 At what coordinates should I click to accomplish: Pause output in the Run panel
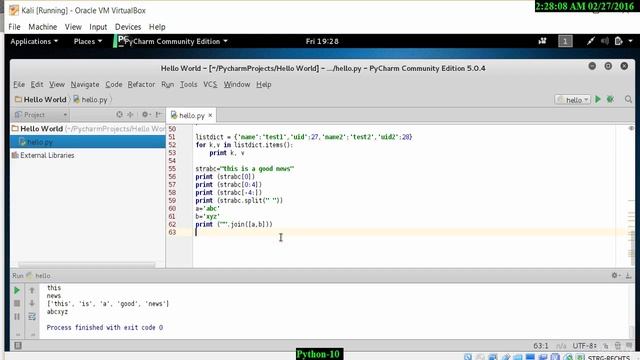17,316
